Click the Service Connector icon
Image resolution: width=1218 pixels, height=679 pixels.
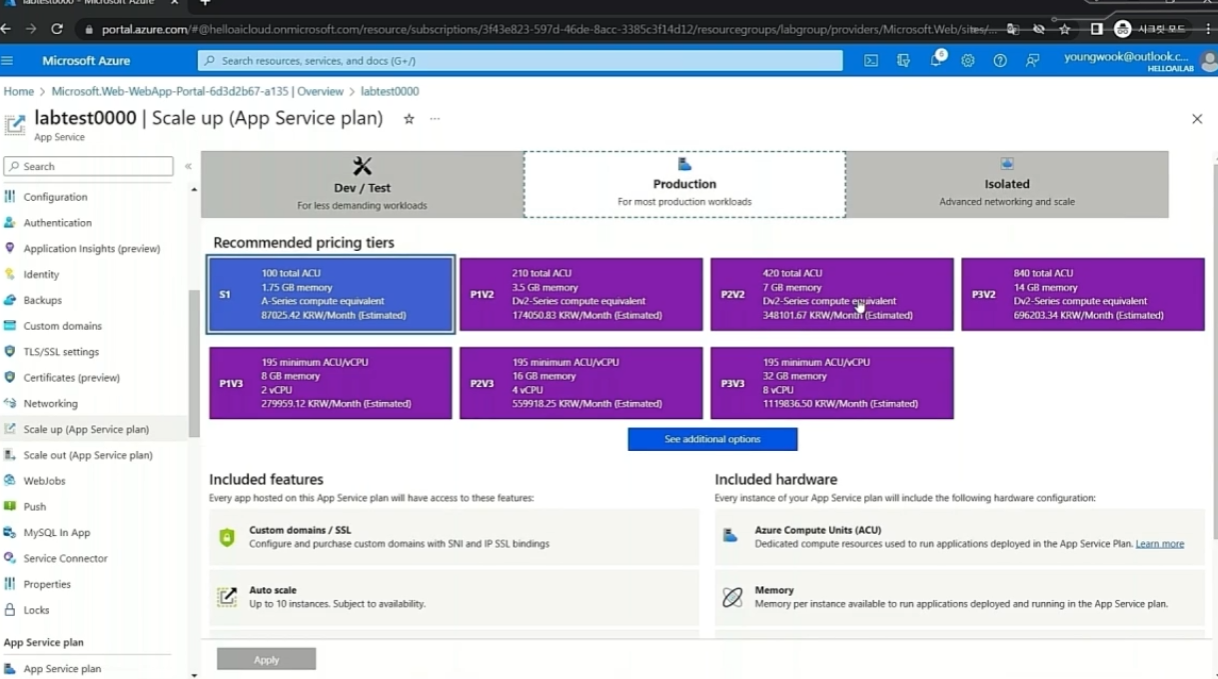pyautogui.click(x=10, y=558)
